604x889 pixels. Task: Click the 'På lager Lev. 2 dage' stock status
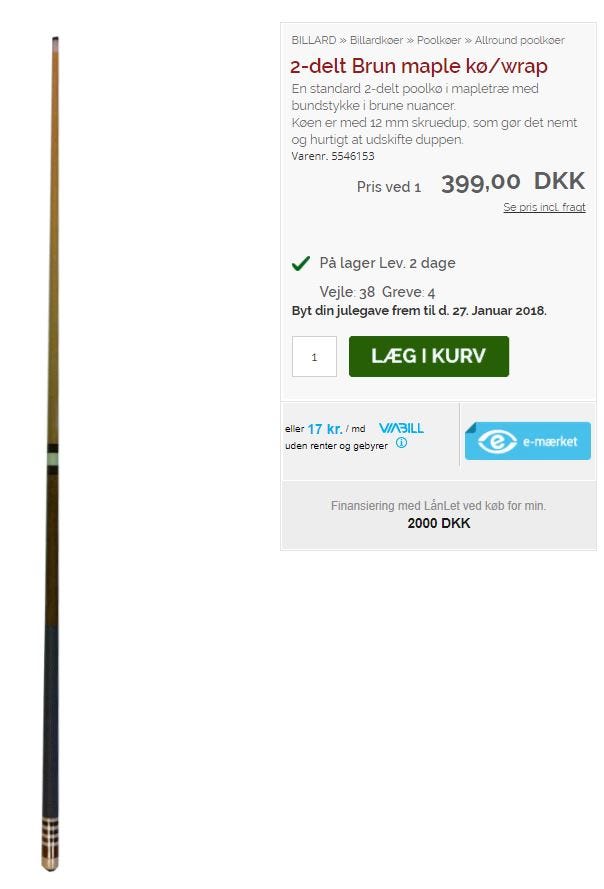[387, 263]
